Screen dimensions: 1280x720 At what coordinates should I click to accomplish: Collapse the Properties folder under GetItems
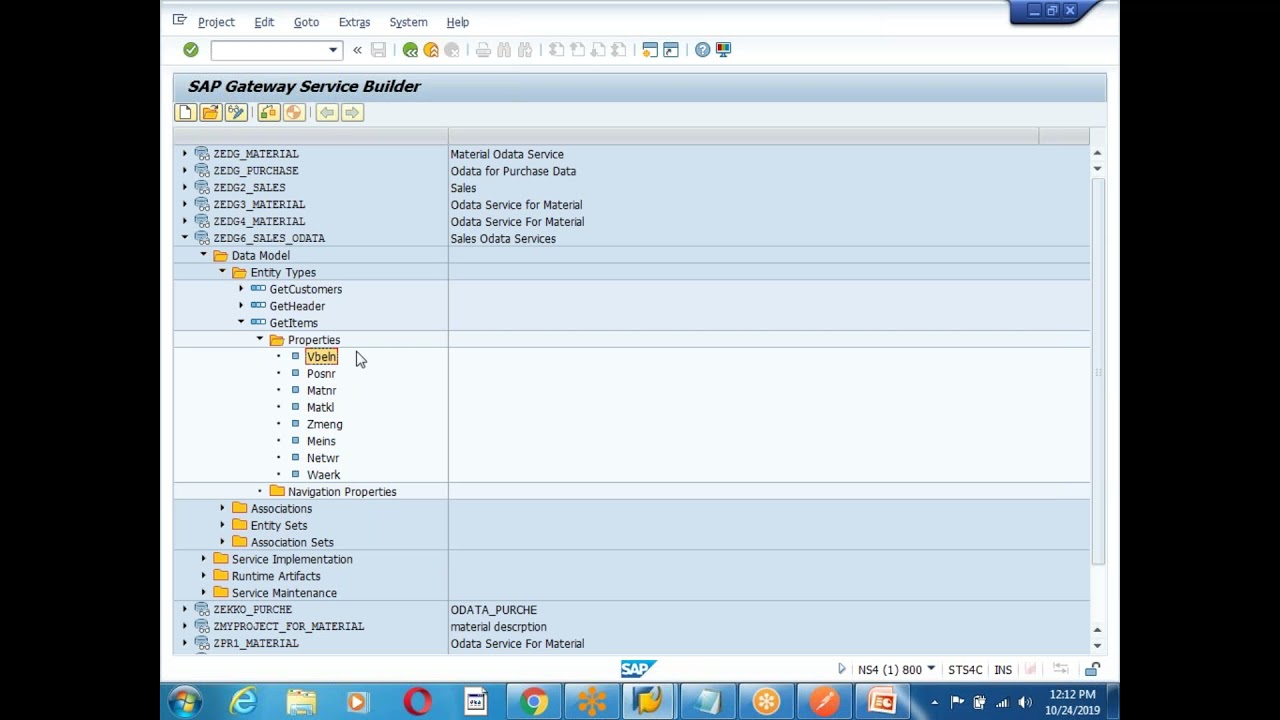click(260, 340)
